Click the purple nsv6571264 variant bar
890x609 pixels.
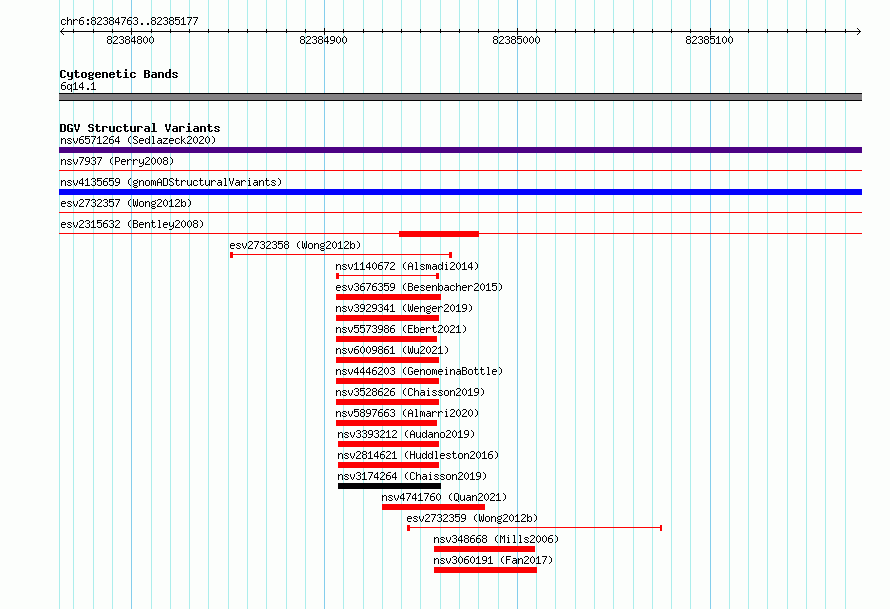point(460,150)
